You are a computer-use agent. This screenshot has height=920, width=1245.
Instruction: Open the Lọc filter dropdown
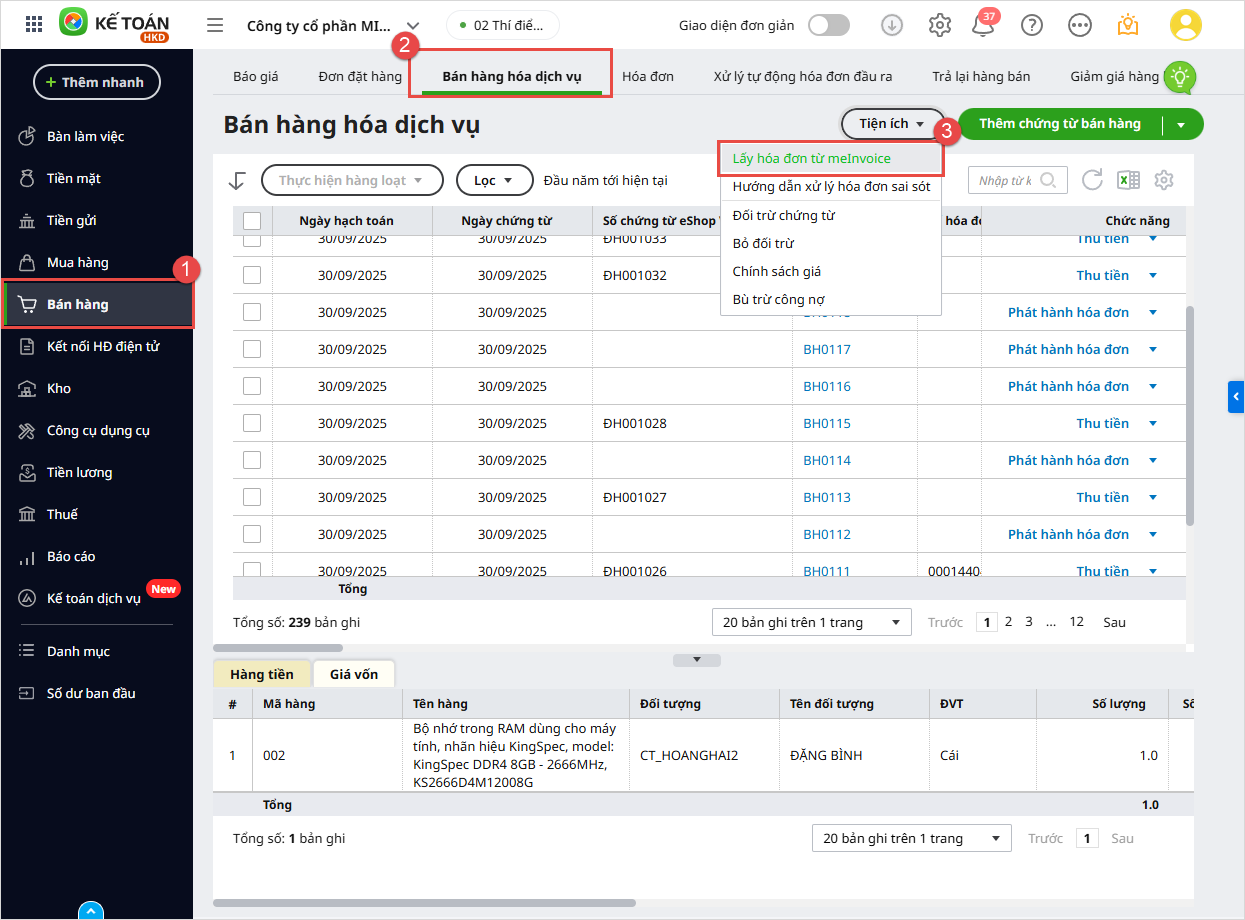click(493, 180)
